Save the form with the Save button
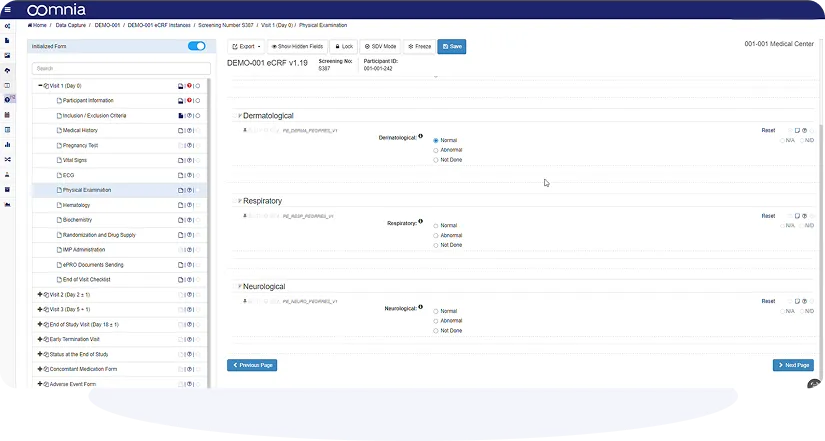825x441 pixels. 452,46
